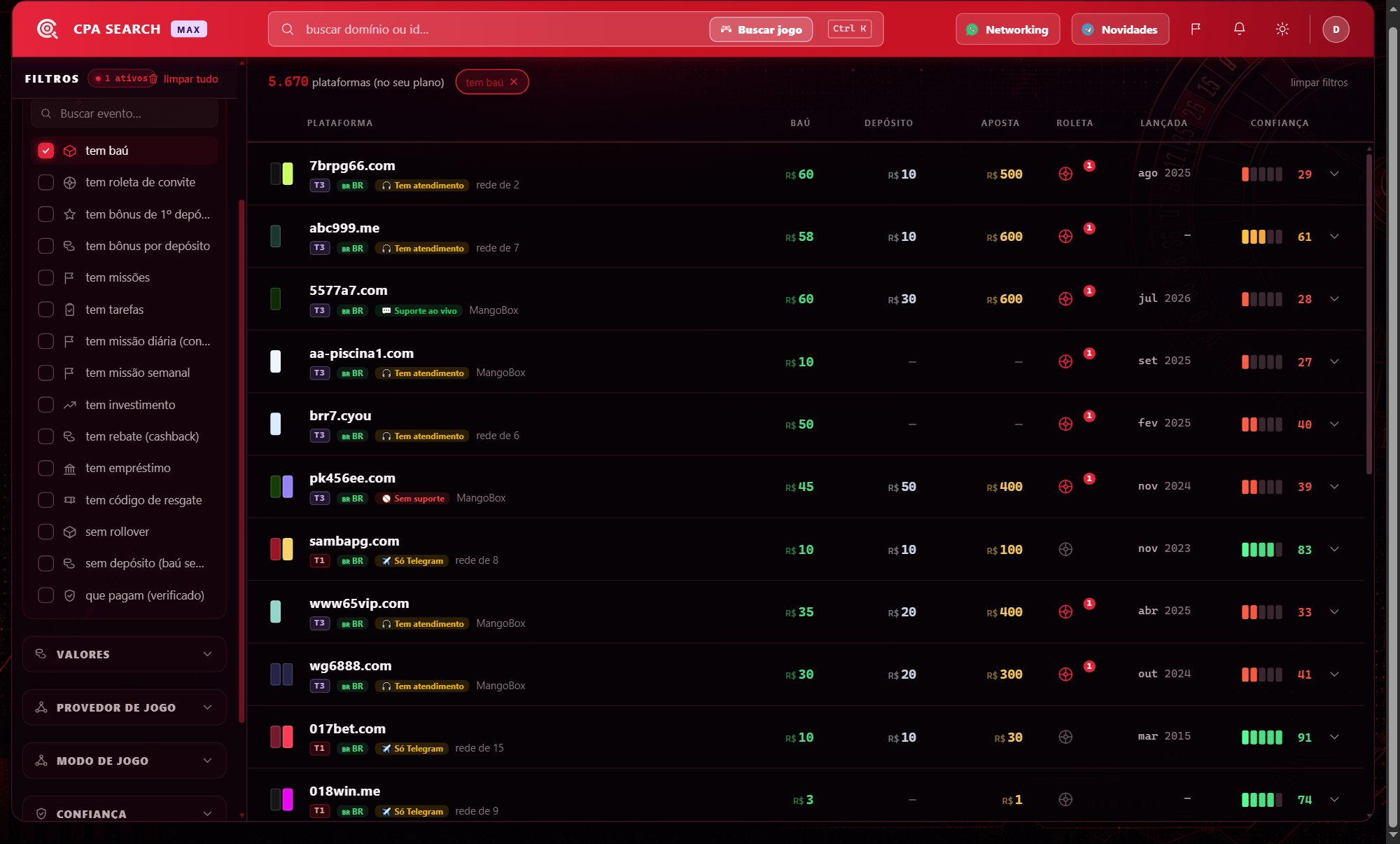This screenshot has width=1400, height=844.
Task: Click roleta icon in sambapg.com row
Action: coord(1065,550)
